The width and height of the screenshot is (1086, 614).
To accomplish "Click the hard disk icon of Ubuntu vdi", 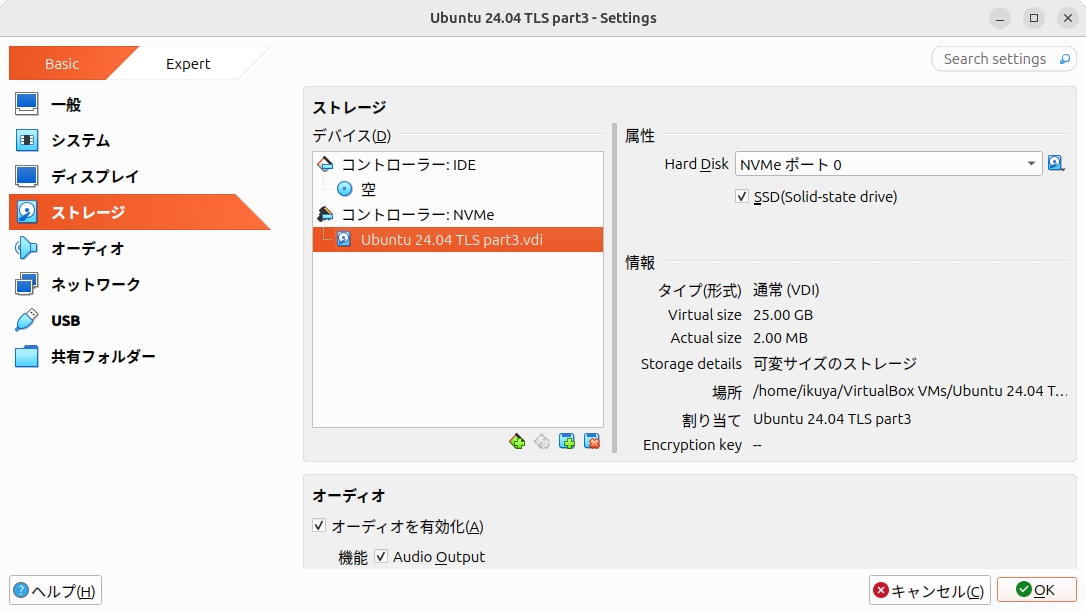I will tap(344, 240).
